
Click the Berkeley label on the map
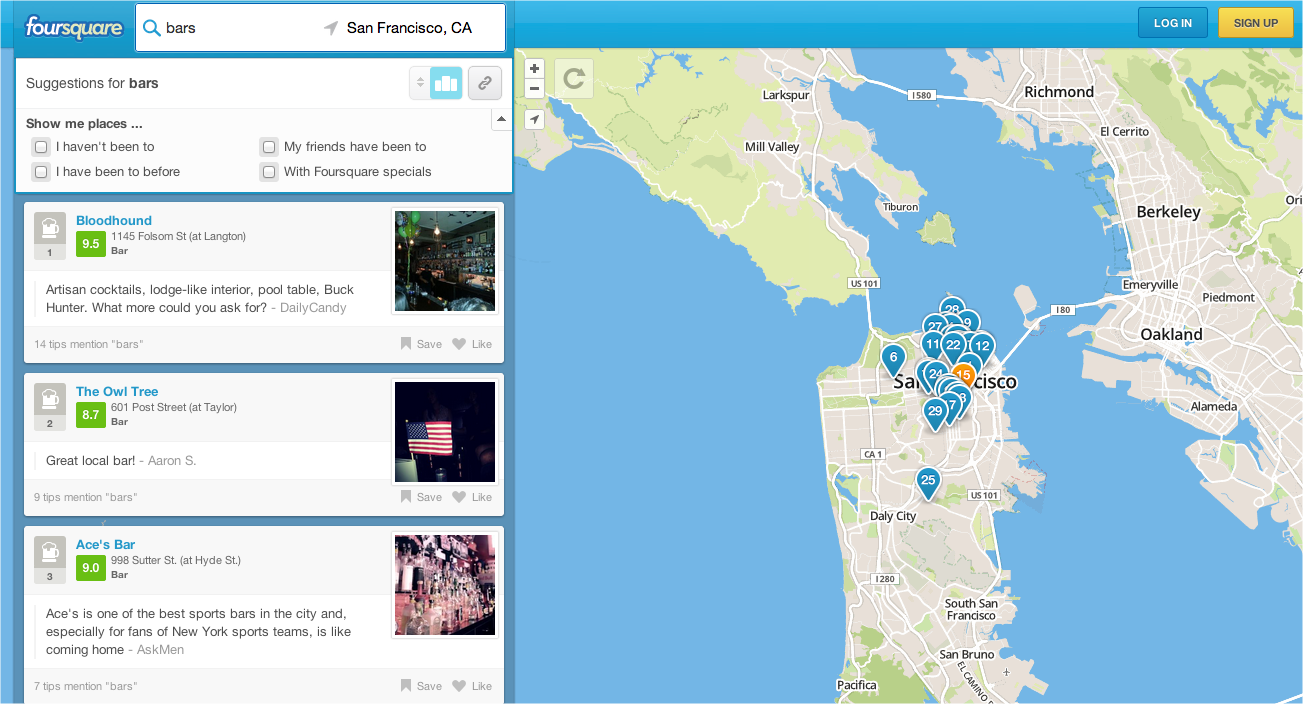(x=1168, y=212)
